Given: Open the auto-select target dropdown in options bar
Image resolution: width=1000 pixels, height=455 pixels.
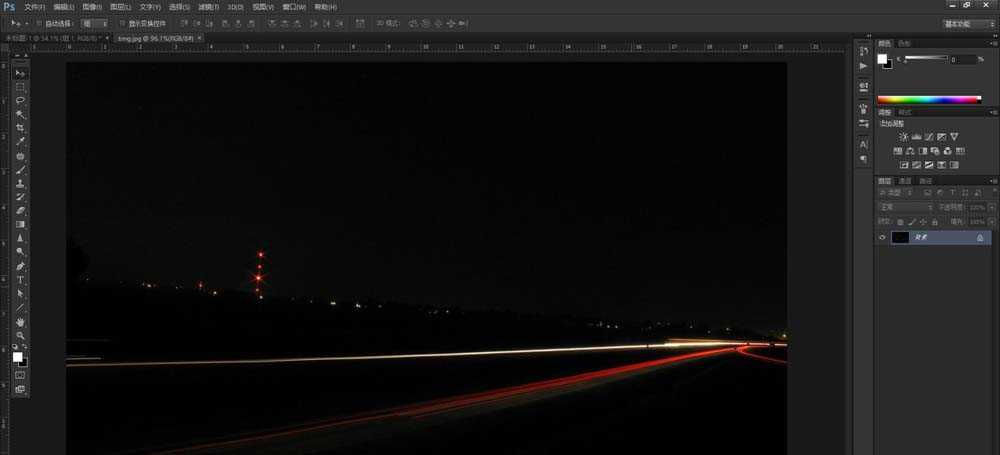Looking at the screenshot, I should [x=94, y=23].
